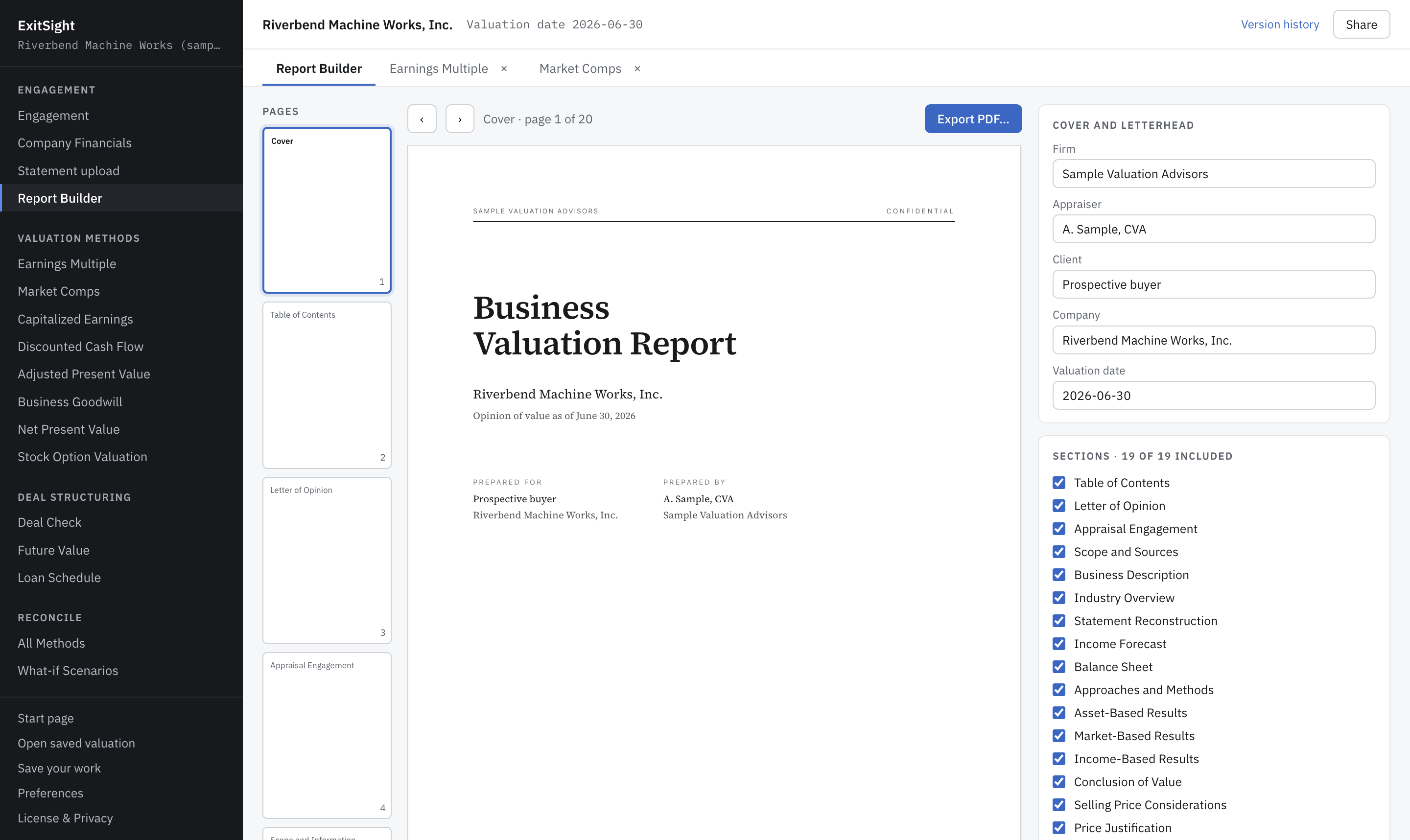Uncheck Industry Overview section
Screen dimensions: 1410x840
coord(1059,598)
